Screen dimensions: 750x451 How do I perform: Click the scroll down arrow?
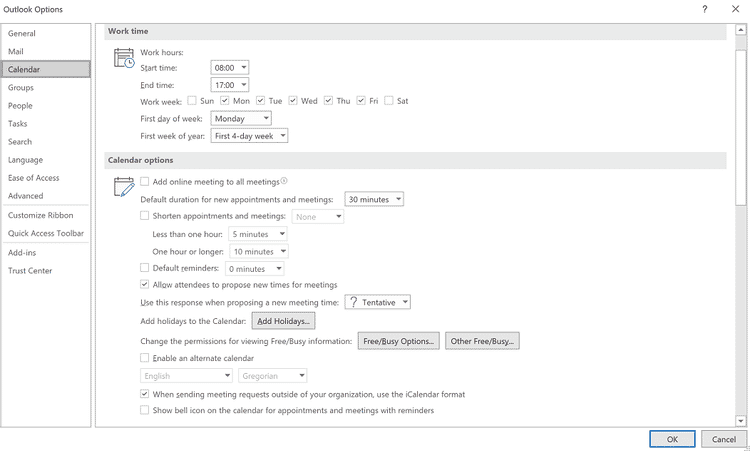click(740, 421)
